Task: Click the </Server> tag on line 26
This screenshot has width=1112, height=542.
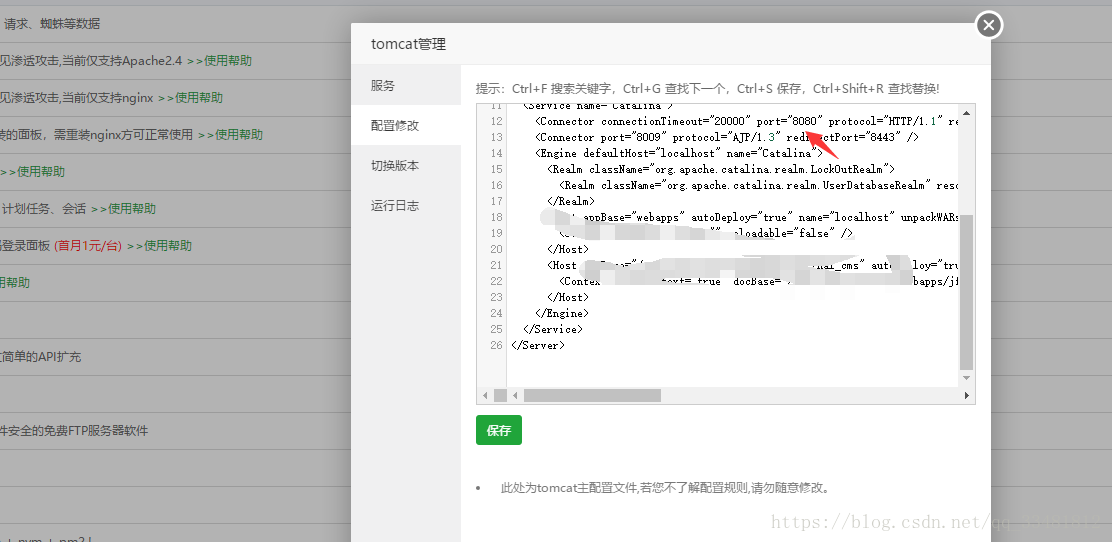Action: [x=538, y=345]
